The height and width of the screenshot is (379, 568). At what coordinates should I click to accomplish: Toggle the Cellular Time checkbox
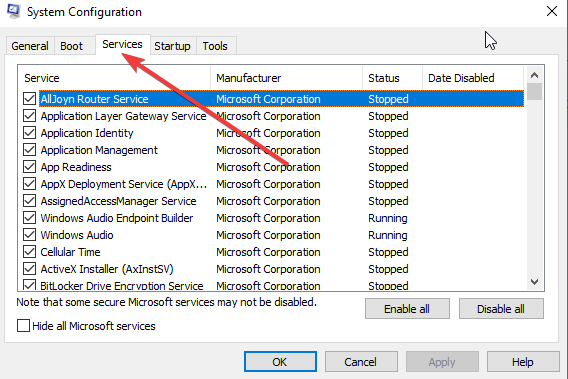point(29,252)
